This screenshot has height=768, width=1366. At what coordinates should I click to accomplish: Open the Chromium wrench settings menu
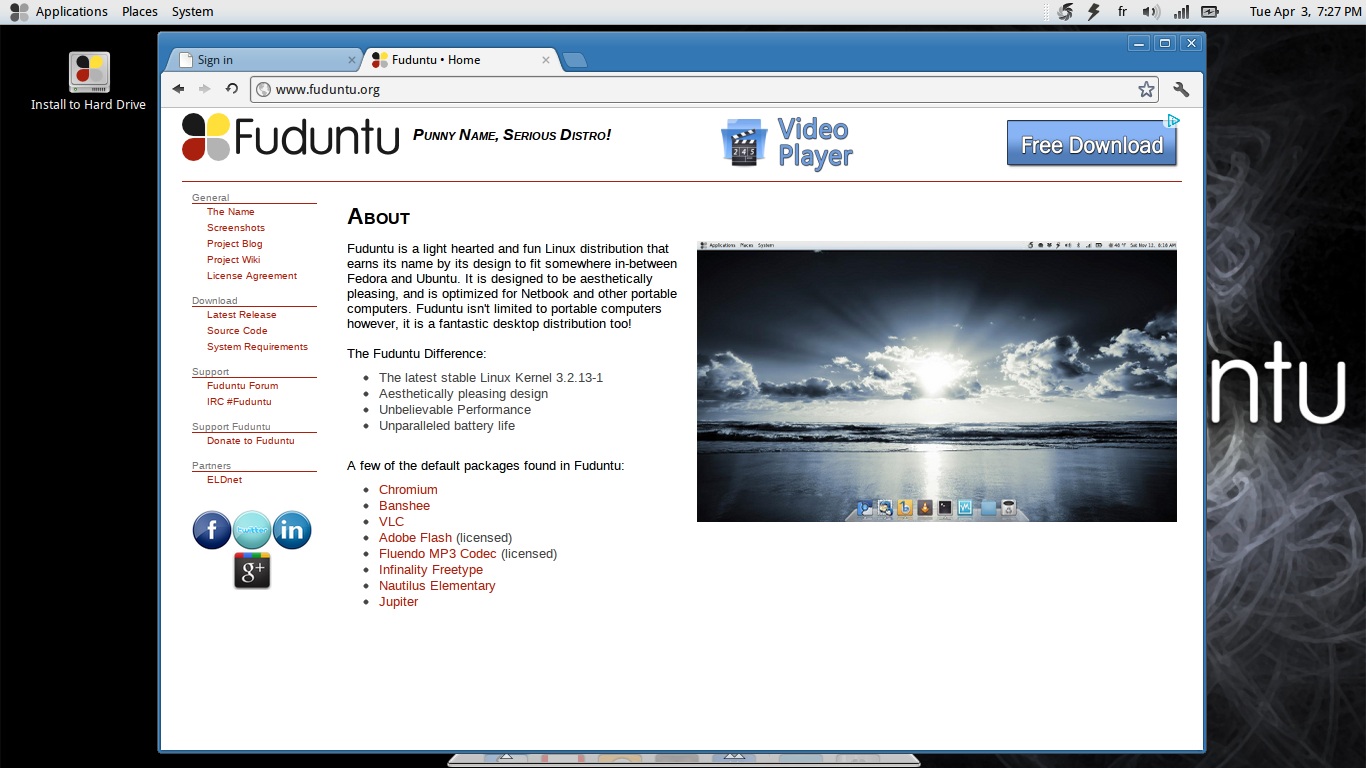[1181, 89]
